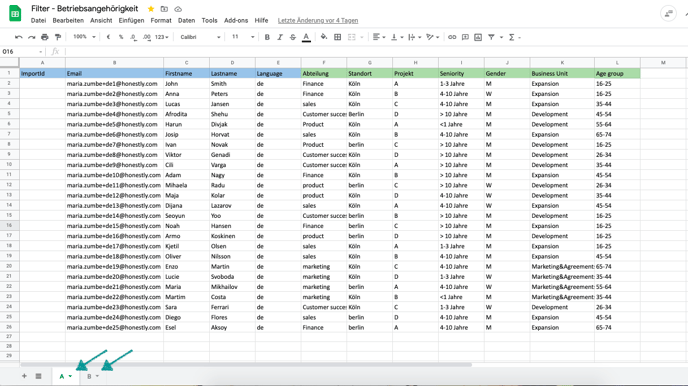Add a new sheet with plus
Image resolution: width=688 pixels, height=386 pixels.
click(x=24, y=376)
